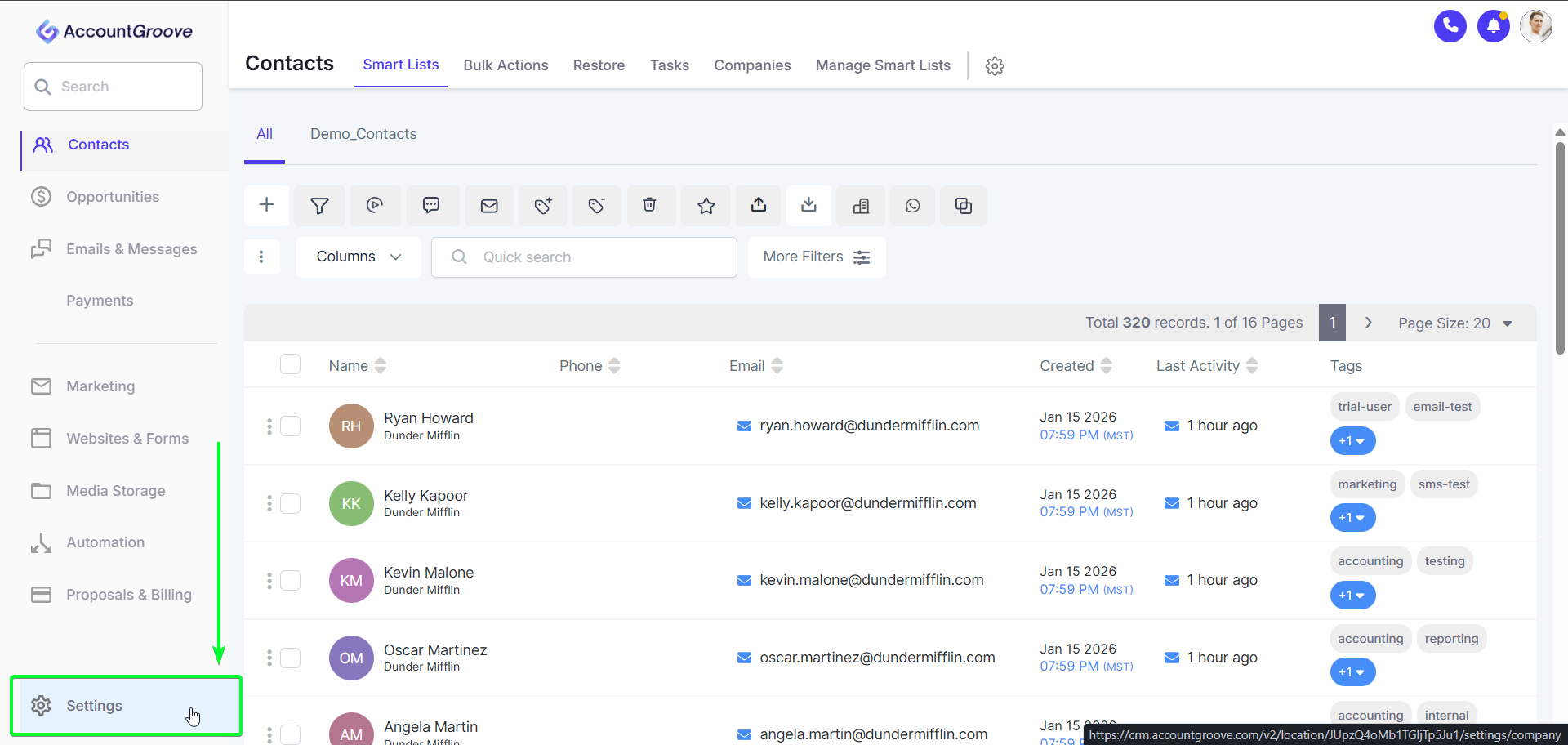The height and width of the screenshot is (745, 1568).
Task: Open the filter funnel icon
Action: [320, 205]
